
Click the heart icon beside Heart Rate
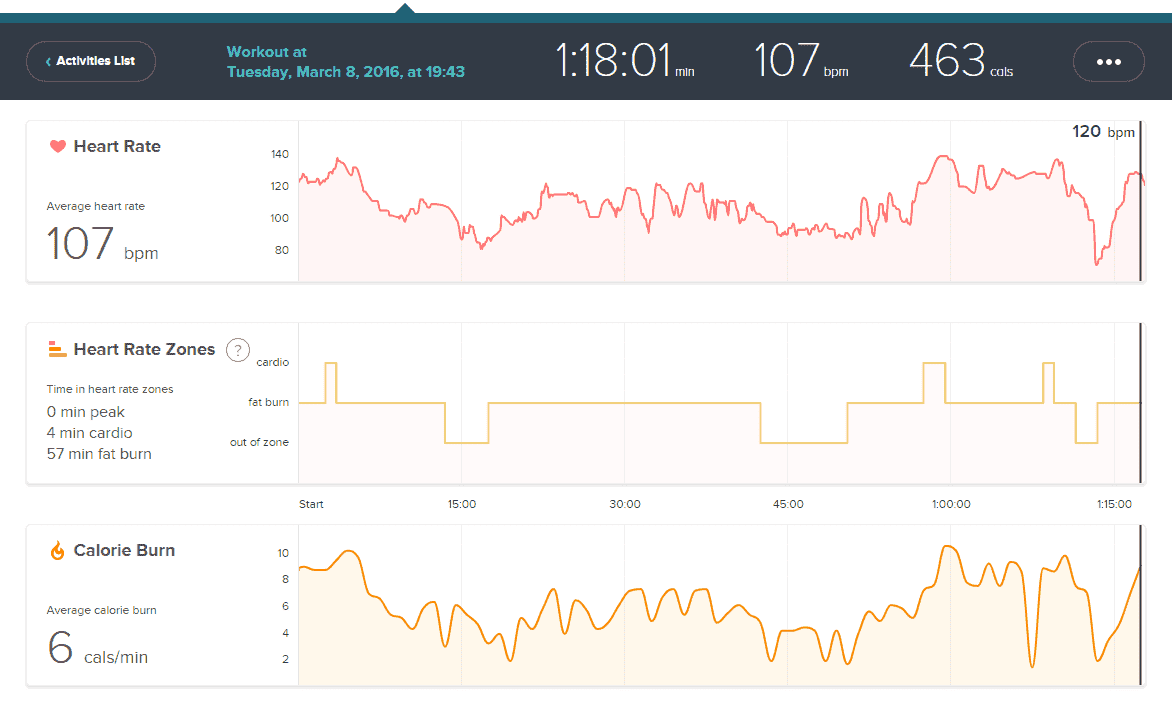57,147
